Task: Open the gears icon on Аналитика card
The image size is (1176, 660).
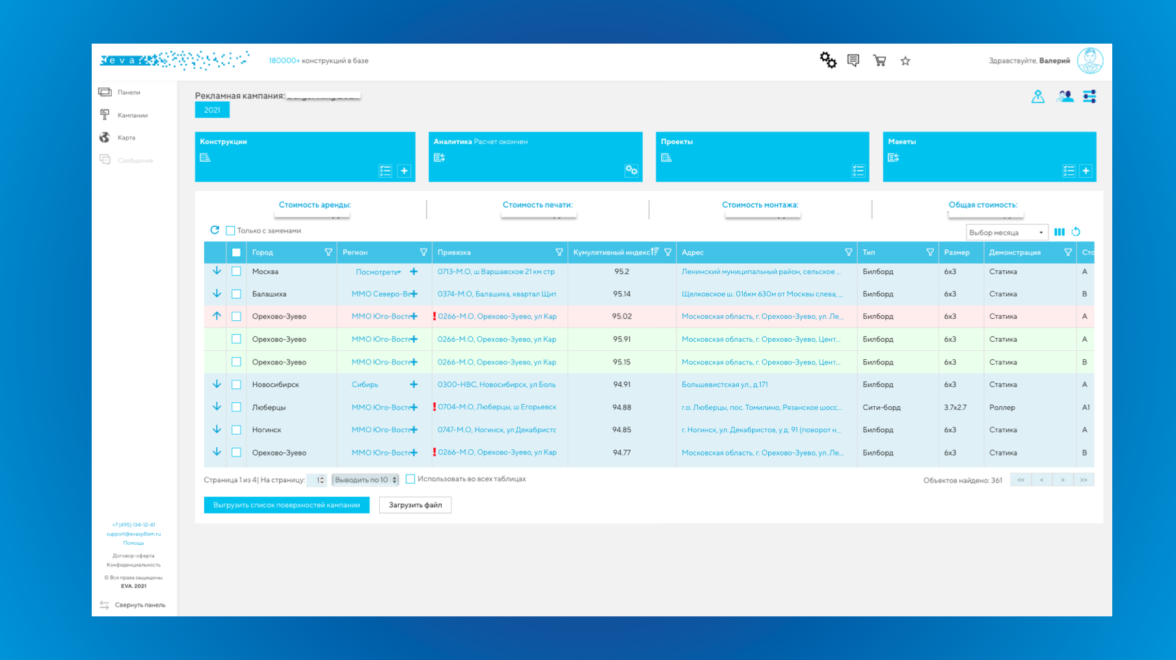Action: pyautogui.click(x=631, y=171)
